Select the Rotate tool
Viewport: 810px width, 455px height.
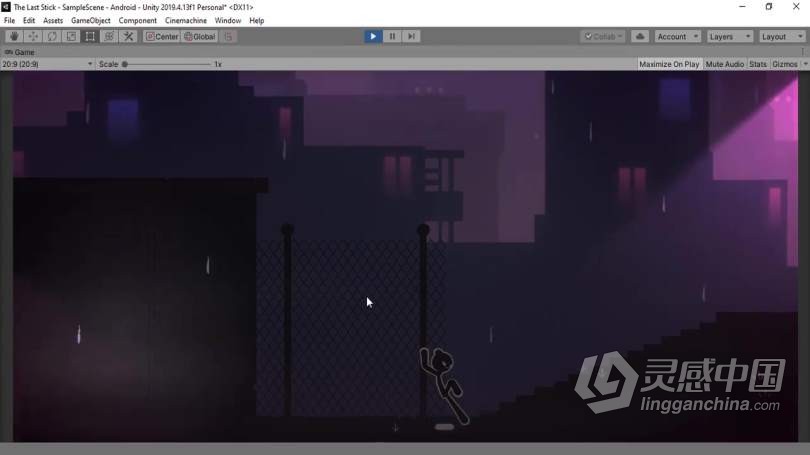(x=52, y=36)
